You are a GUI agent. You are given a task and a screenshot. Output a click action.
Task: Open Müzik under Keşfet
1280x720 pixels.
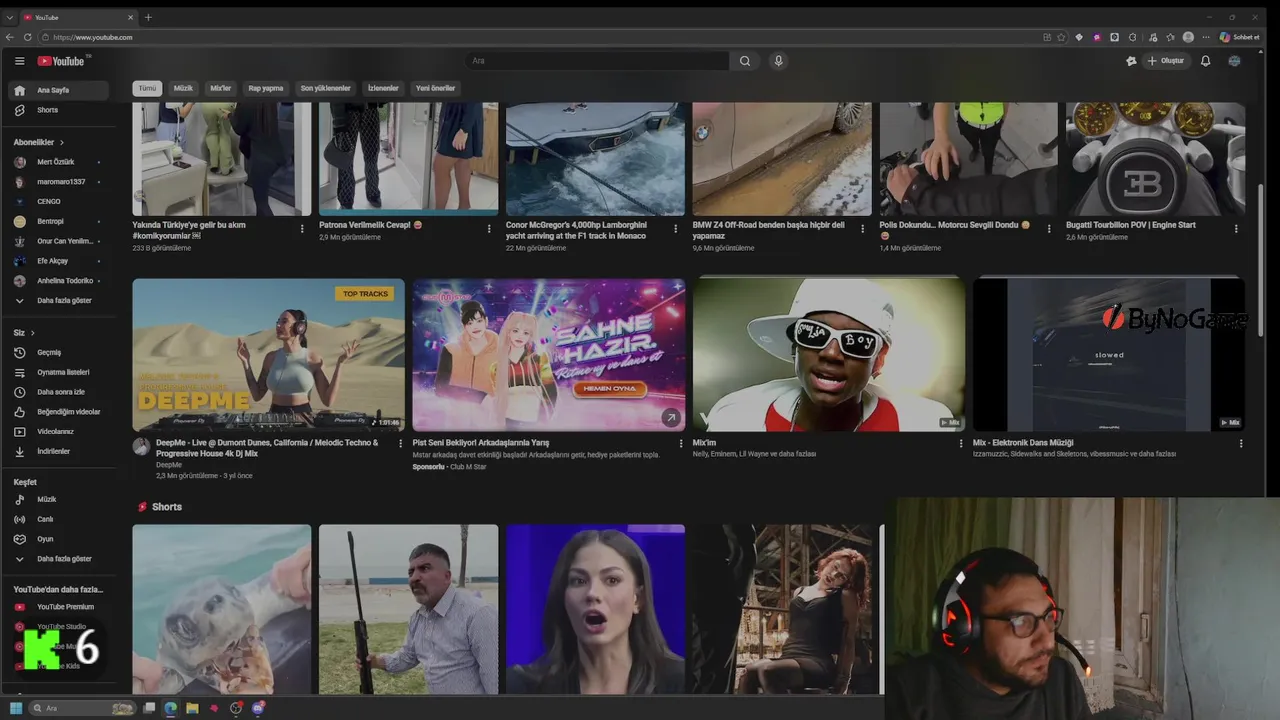60,499
